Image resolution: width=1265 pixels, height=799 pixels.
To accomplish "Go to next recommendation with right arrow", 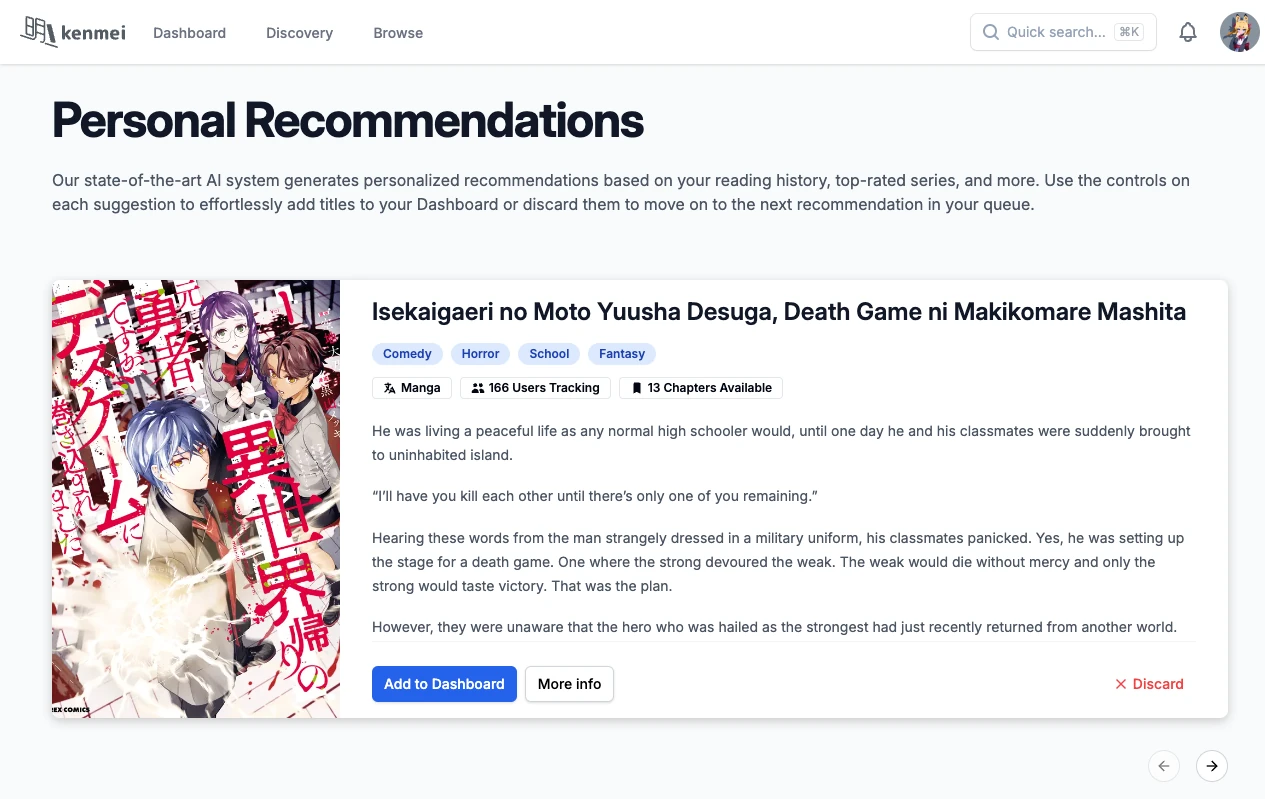I will point(1212,766).
